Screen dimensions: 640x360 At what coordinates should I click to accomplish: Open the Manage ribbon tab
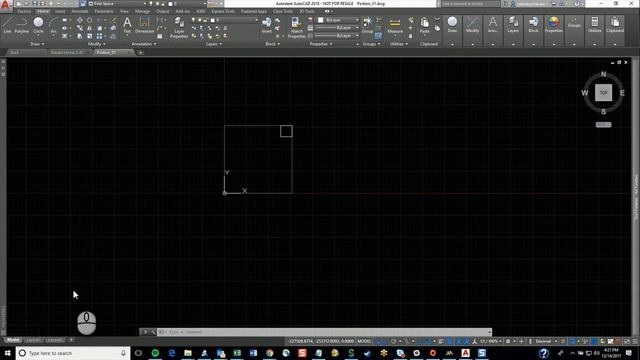[x=142, y=11]
